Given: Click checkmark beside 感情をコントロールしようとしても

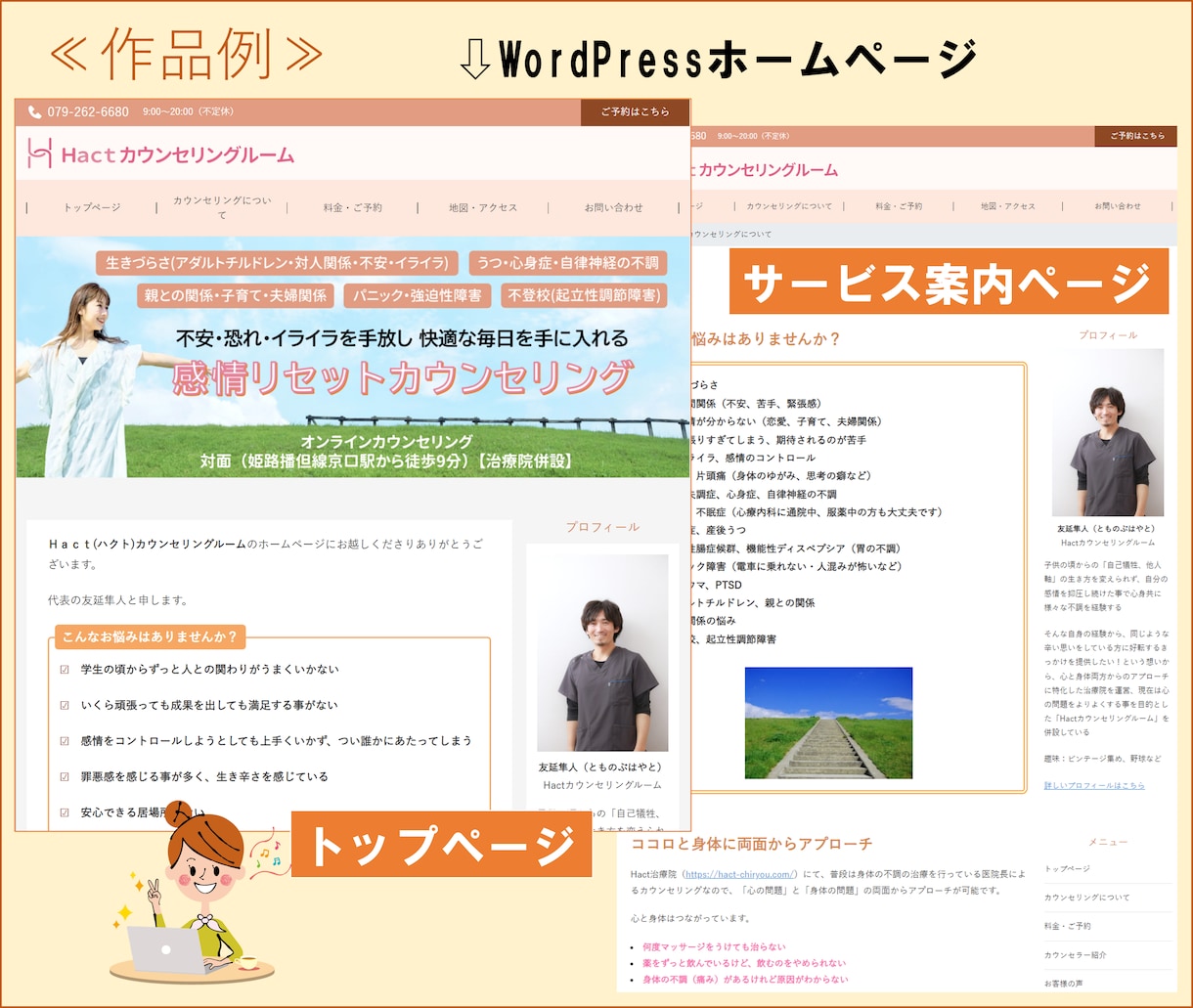Looking at the screenshot, I should point(65,741).
